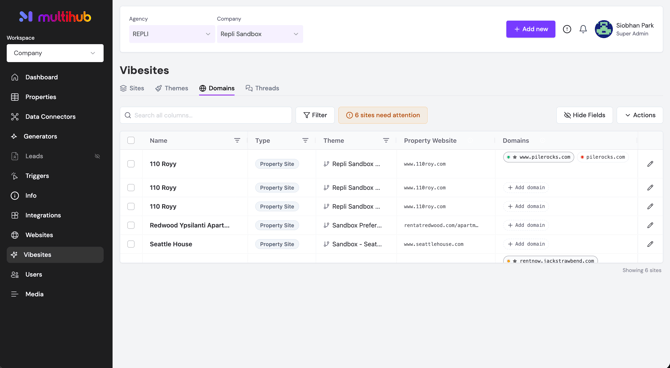Click the notifications bell icon
Viewport: 670px width, 368px height.
pyautogui.click(x=583, y=29)
